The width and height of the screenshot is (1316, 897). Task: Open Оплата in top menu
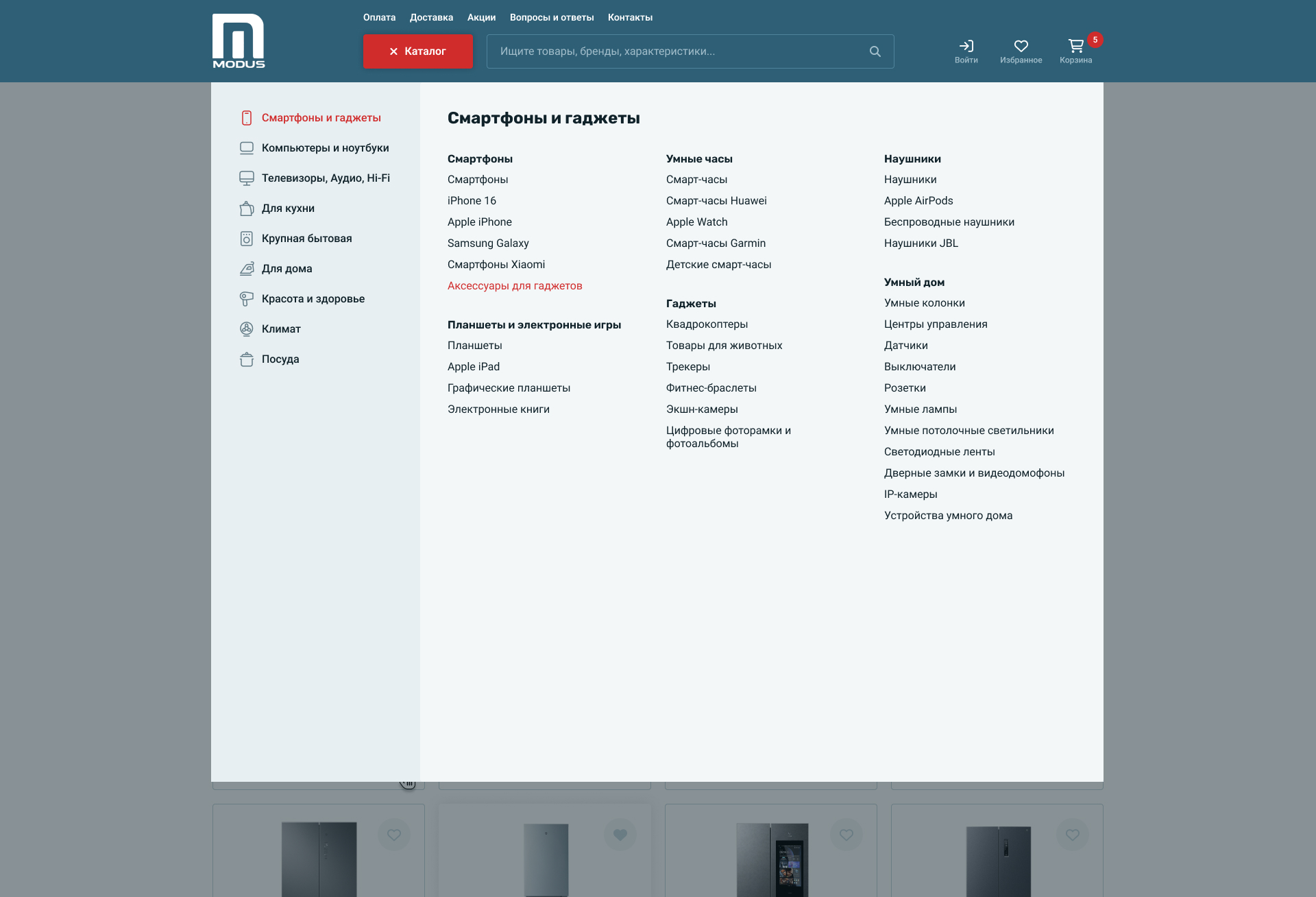(379, 17)
